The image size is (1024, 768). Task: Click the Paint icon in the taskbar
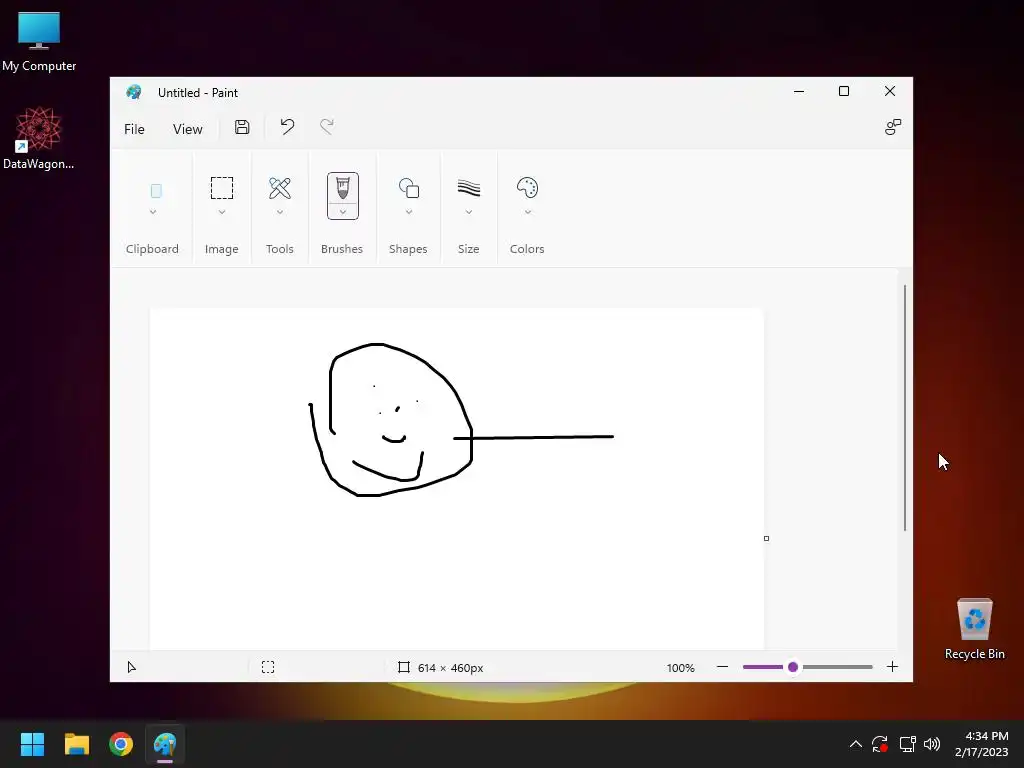165,744
